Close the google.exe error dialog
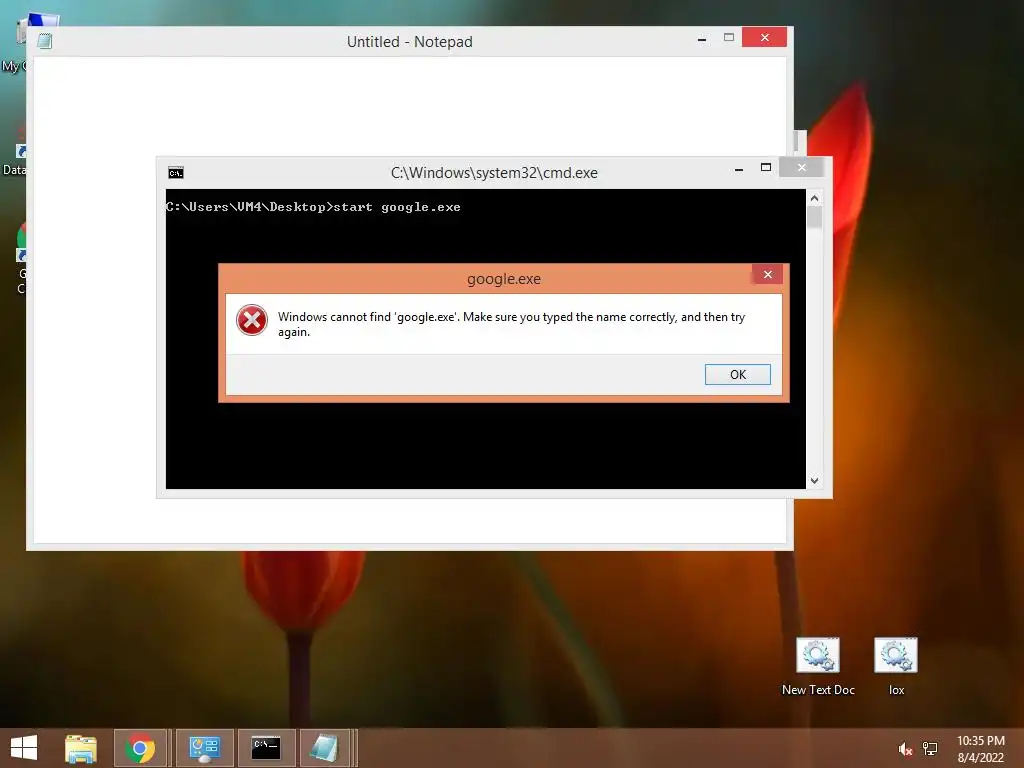Image resolution: width=1024 pixels, height=768 pixels. pyautogui.click(x=768, y=274)
